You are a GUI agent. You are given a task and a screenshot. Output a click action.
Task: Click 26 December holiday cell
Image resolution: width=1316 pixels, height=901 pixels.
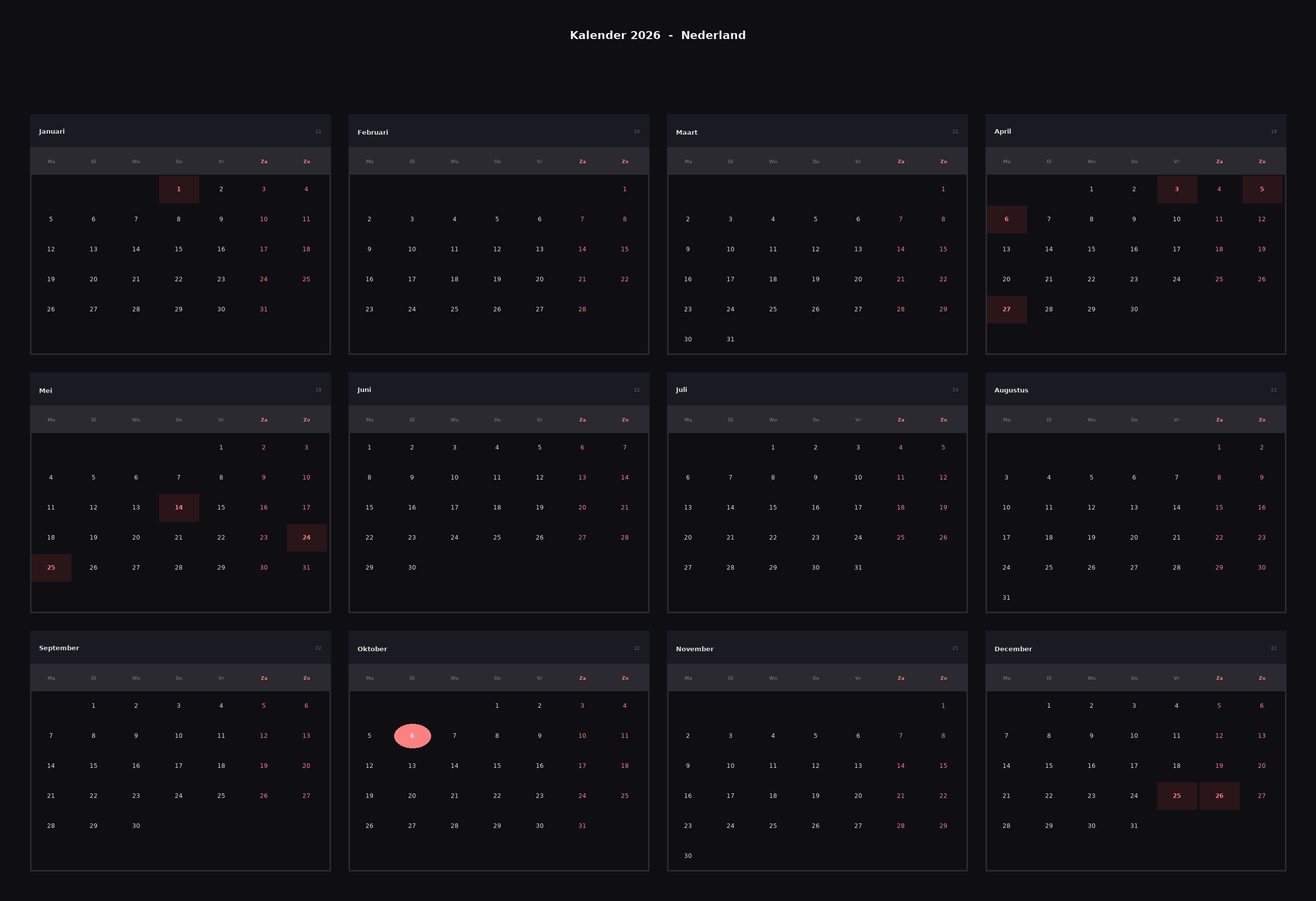1219,796
